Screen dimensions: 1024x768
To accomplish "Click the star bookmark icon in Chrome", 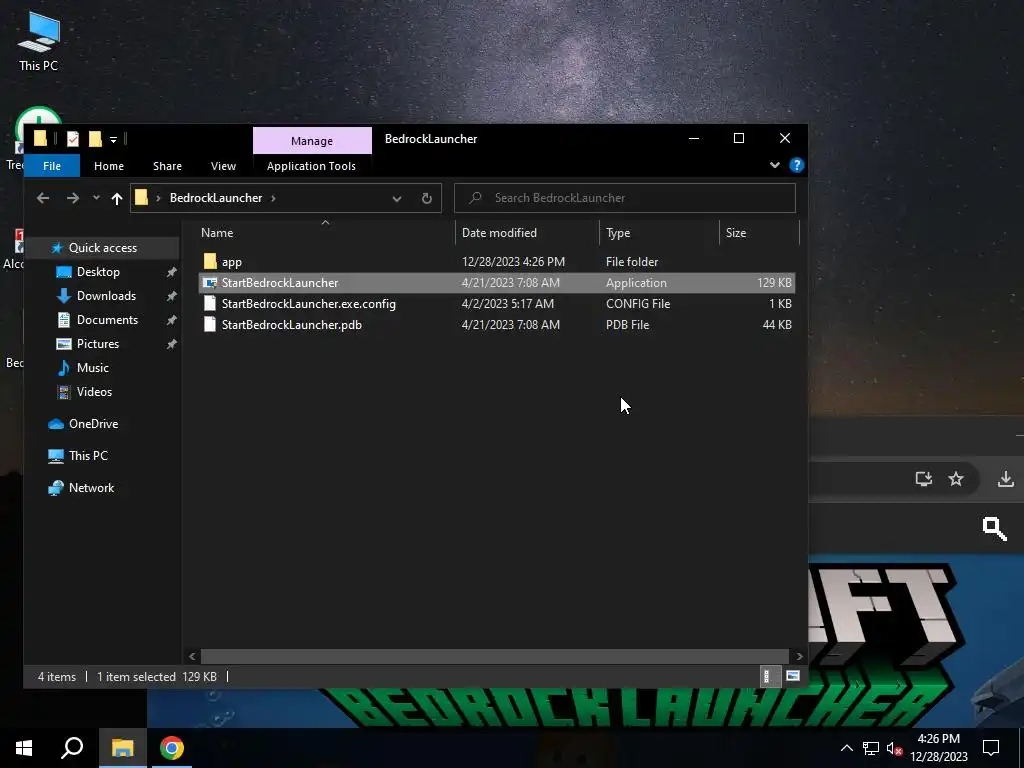I will pyautogui.click(x=956, y=479).
